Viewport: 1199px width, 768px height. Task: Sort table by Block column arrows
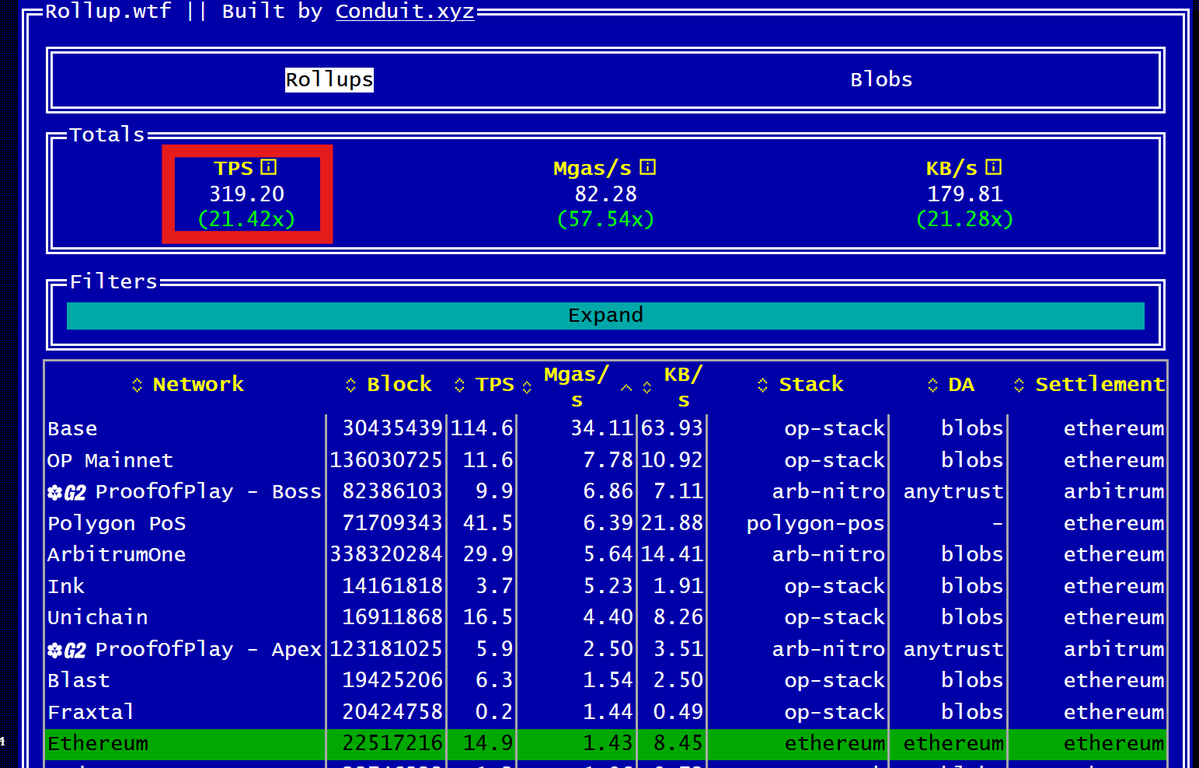[x=350, y=385]
